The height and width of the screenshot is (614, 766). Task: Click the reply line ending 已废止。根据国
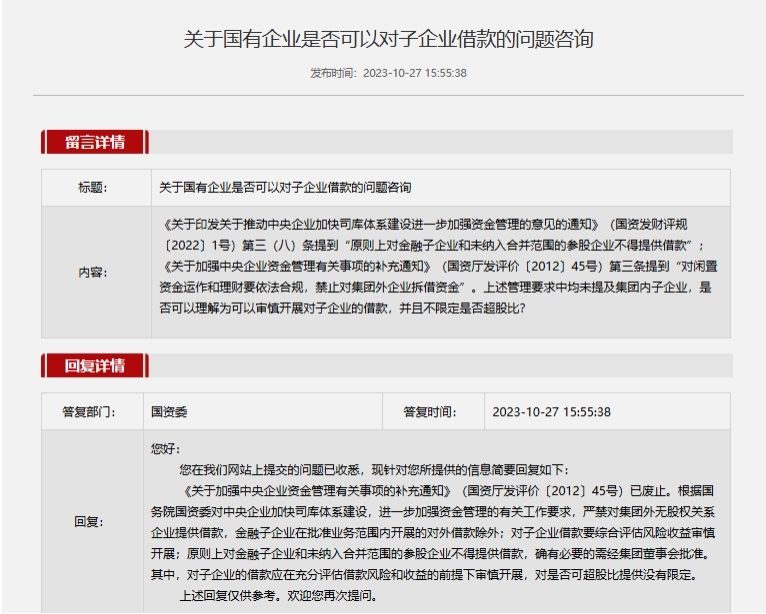click(x=447, y=491)
